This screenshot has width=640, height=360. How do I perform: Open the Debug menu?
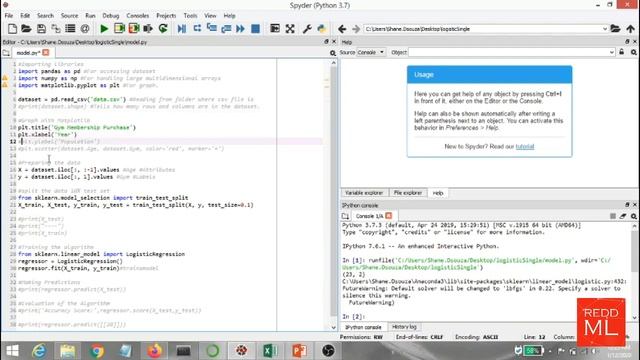(111, 16)
